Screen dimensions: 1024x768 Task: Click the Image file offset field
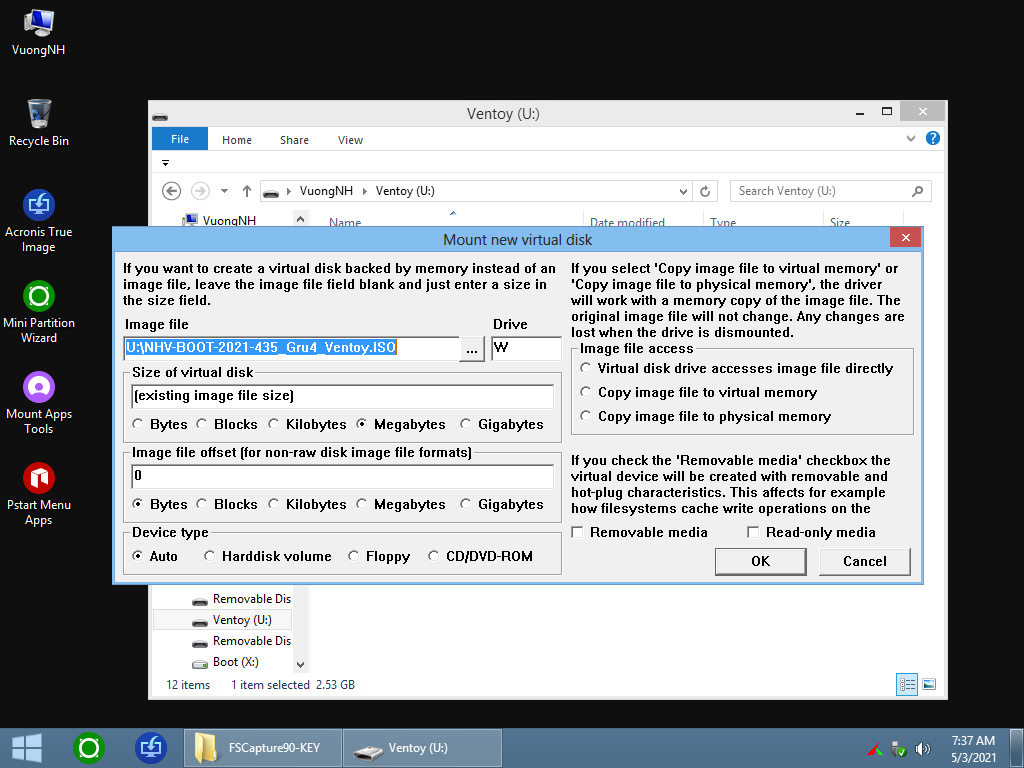point(342,476)
